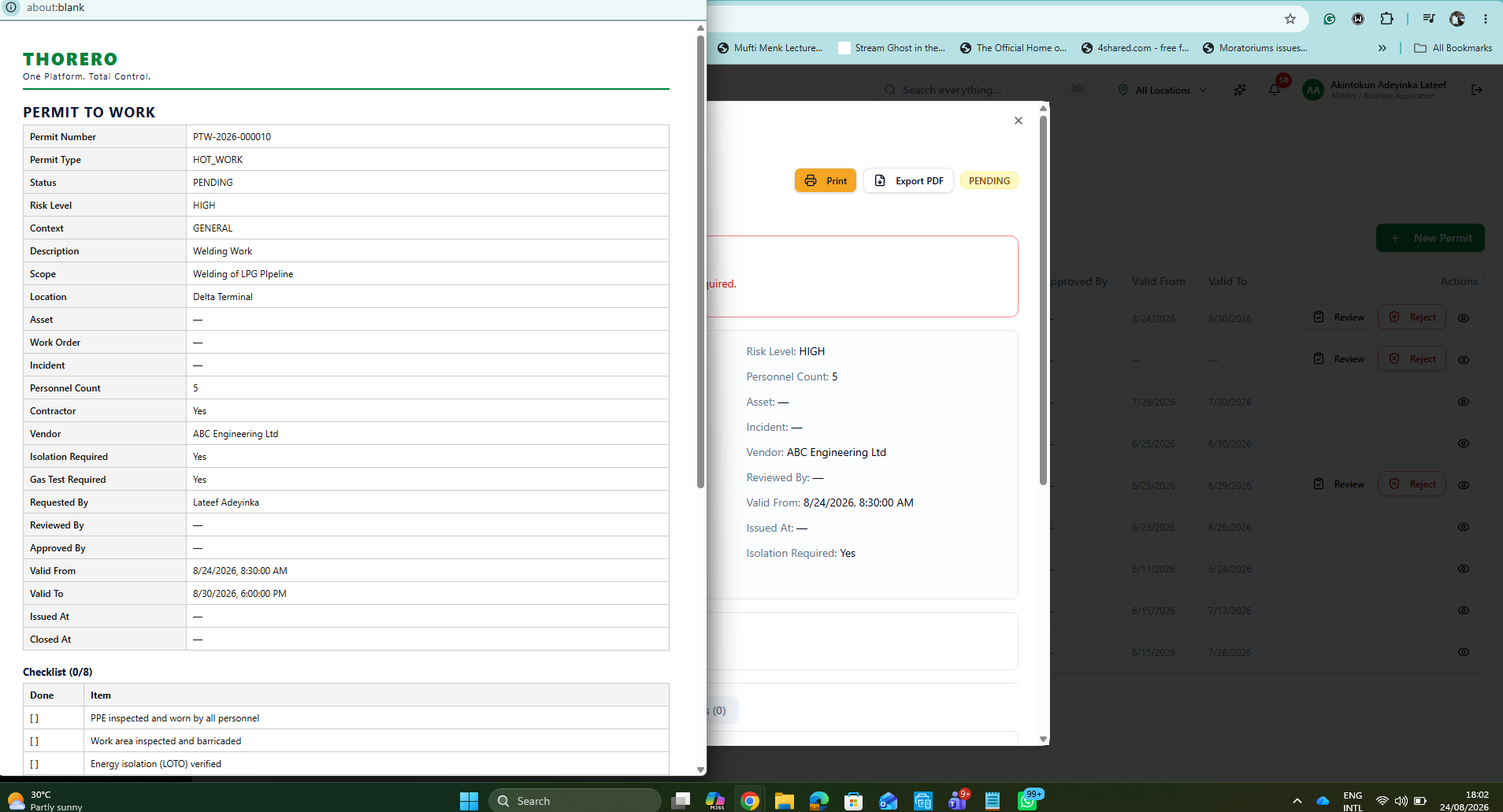The width and height of the screenshot is (1503, 812).
Task: Expand hidden bookmarks with the chevron
Action: pyautogui.click(x=1382, y=48)
